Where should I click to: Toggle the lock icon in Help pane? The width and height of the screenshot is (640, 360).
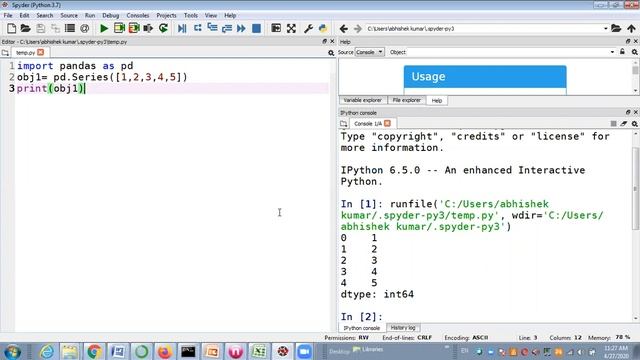click(x=622, y=52)
